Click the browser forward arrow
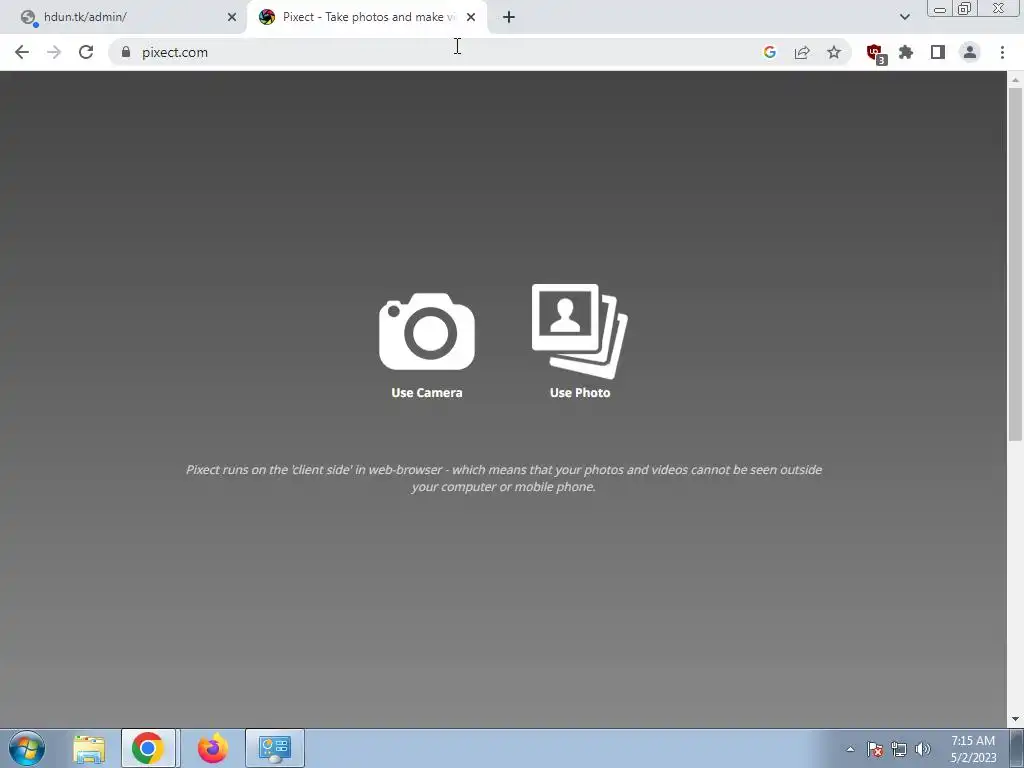This screenshot has height=768, width=1024. (54, 52)
